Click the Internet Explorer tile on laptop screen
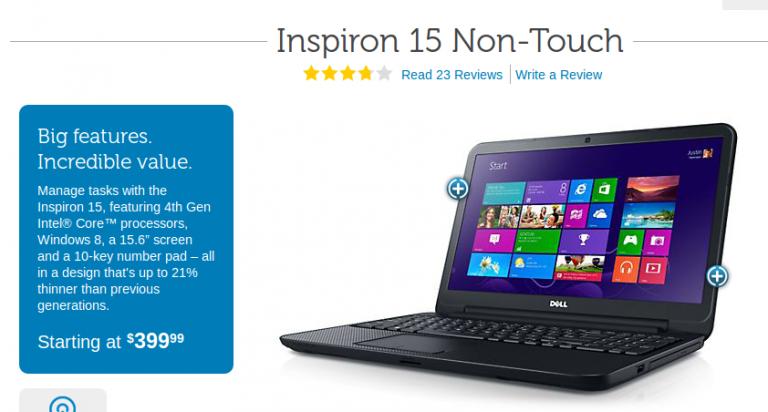768x412 pixels. coord(580,190)
